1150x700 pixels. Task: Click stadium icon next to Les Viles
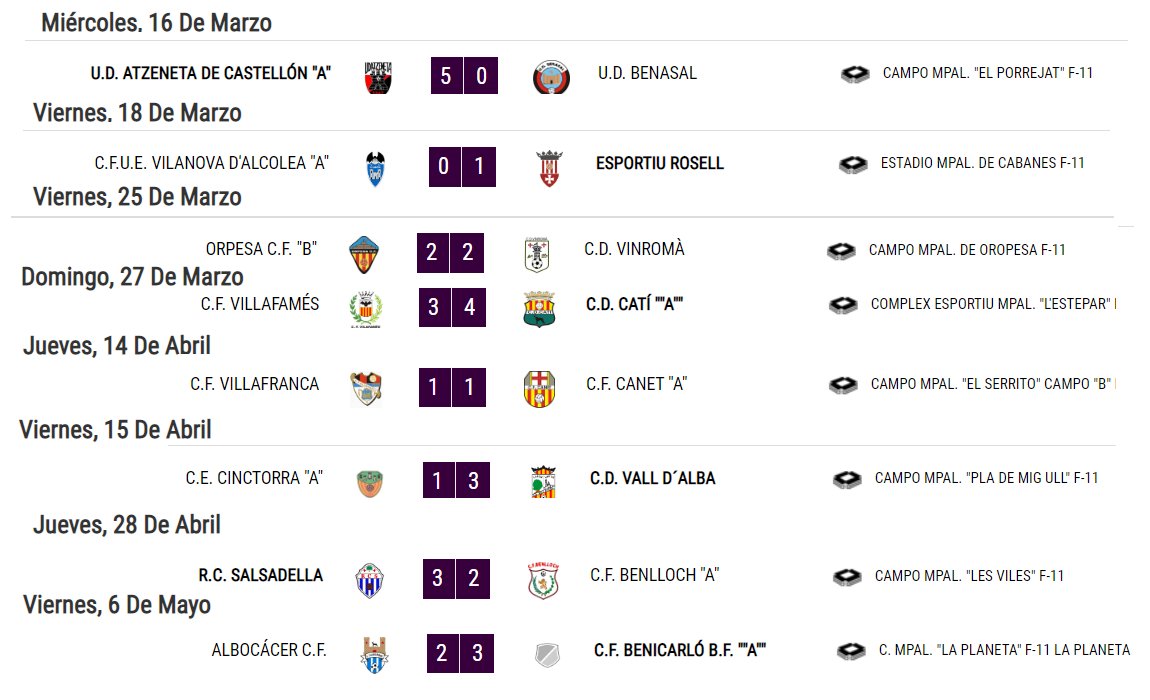[847, 577]
